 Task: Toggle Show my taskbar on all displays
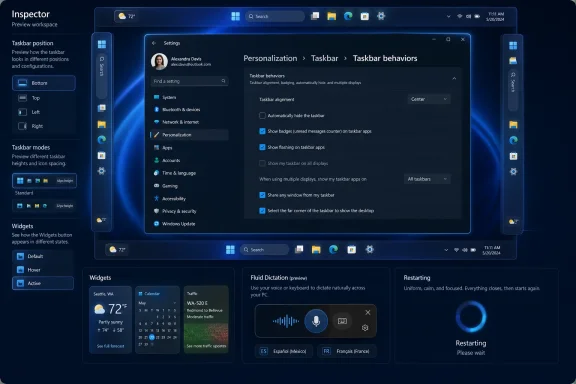[262, 163]
